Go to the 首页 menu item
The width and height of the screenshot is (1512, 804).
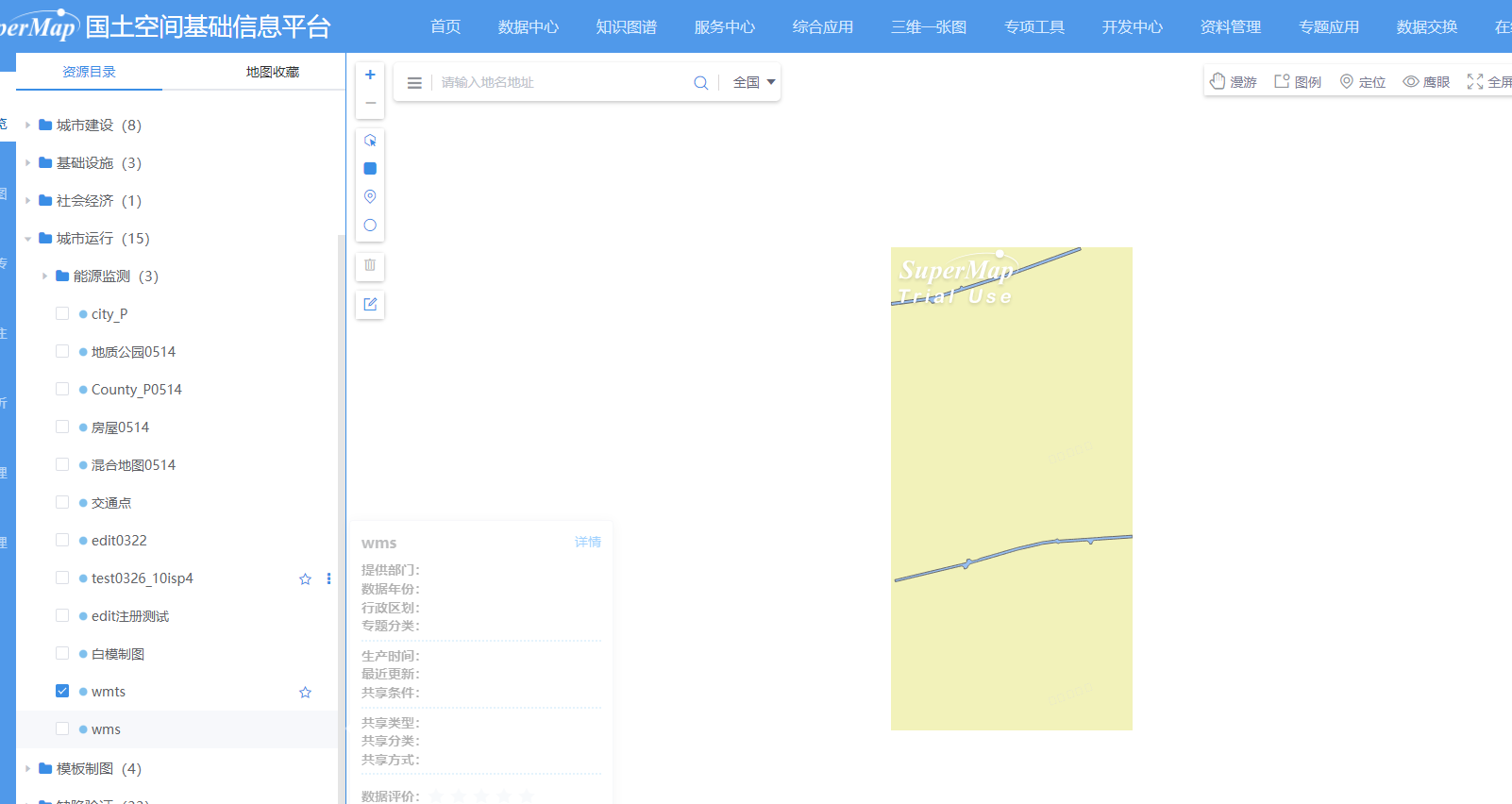[445, 26]
